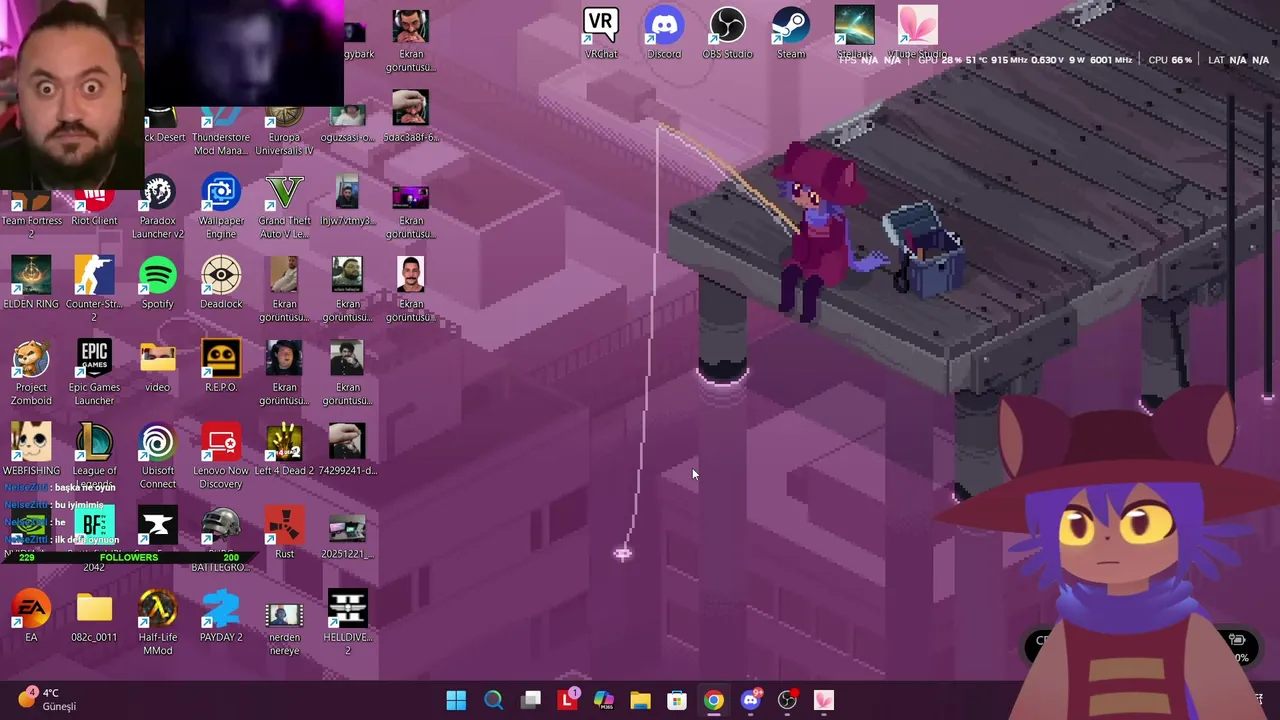The height and width of the screenshot is (720, 1280).
Task: Select the Paradox Launcher v2 icon
Action: (x=158, y=207)
